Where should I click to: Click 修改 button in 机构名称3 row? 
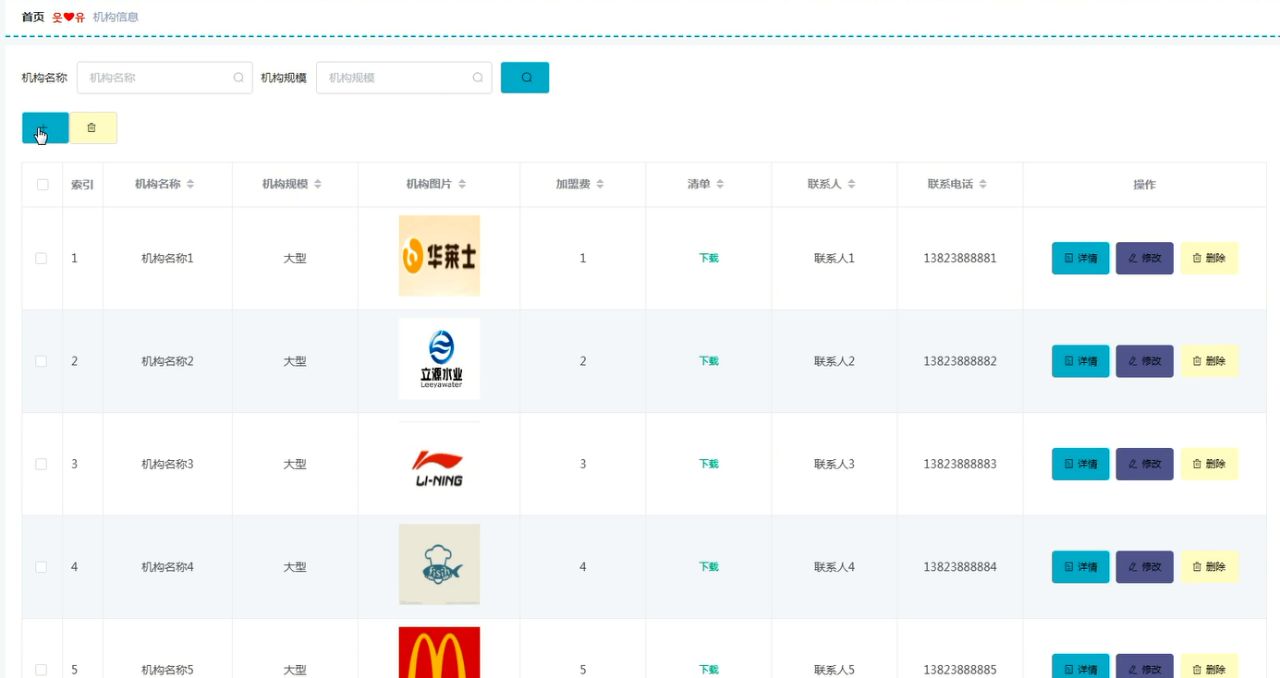[1145, 464]
